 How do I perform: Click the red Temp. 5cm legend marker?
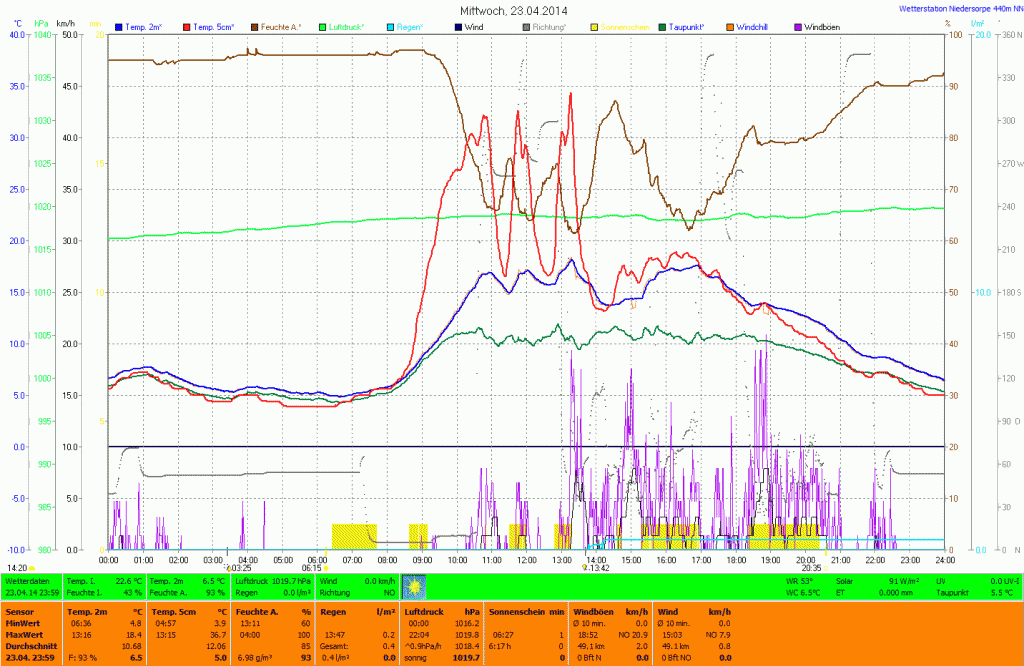point(186,26)
